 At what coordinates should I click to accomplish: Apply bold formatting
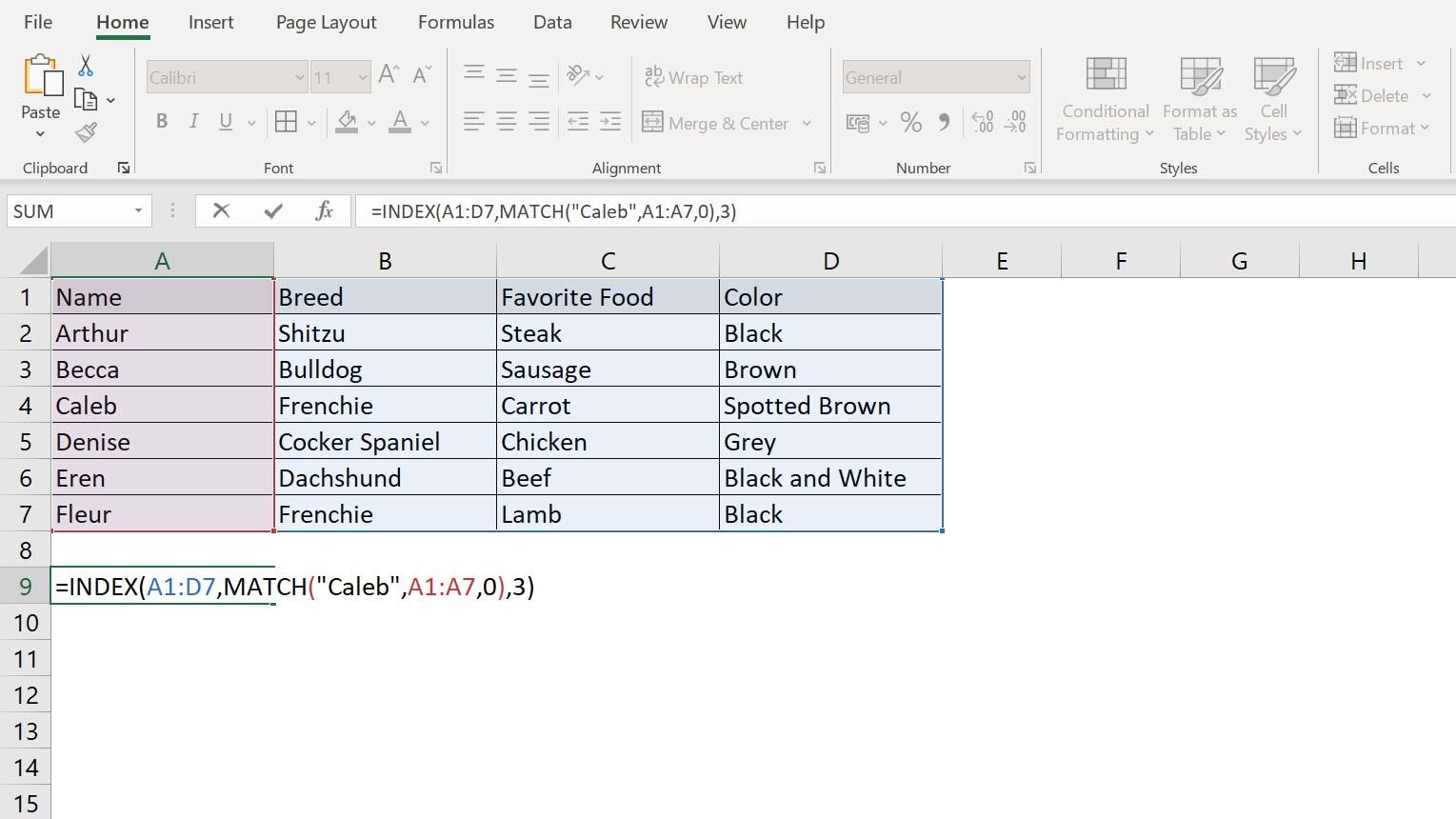tap(162, 121)
